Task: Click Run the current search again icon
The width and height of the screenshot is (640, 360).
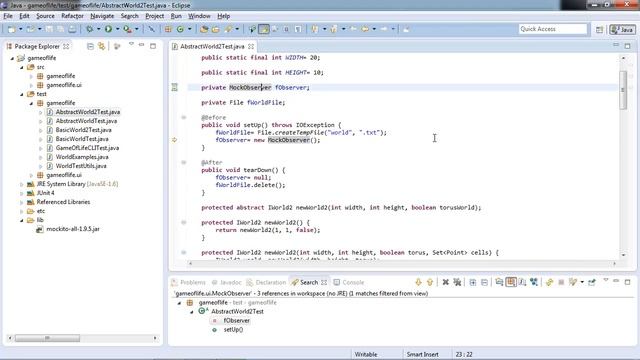Action: 549,282
